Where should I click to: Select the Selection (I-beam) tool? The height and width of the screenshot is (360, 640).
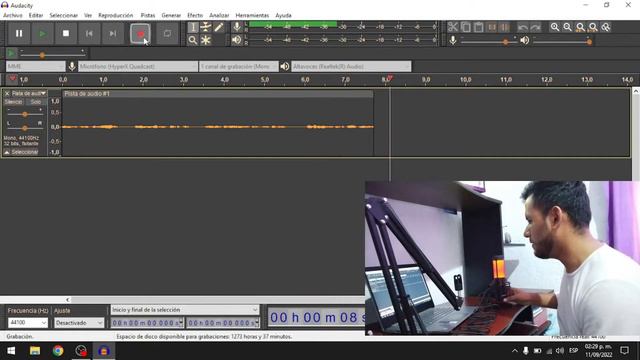click(193, 27)
